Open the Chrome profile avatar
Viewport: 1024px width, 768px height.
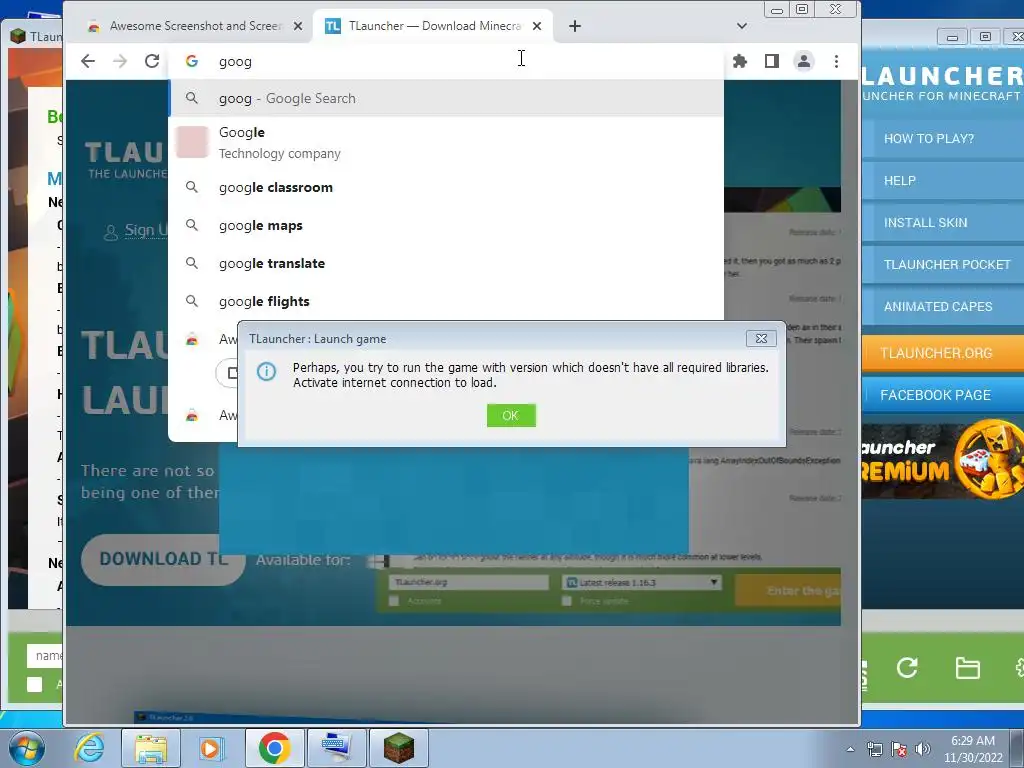pos(803,61)
